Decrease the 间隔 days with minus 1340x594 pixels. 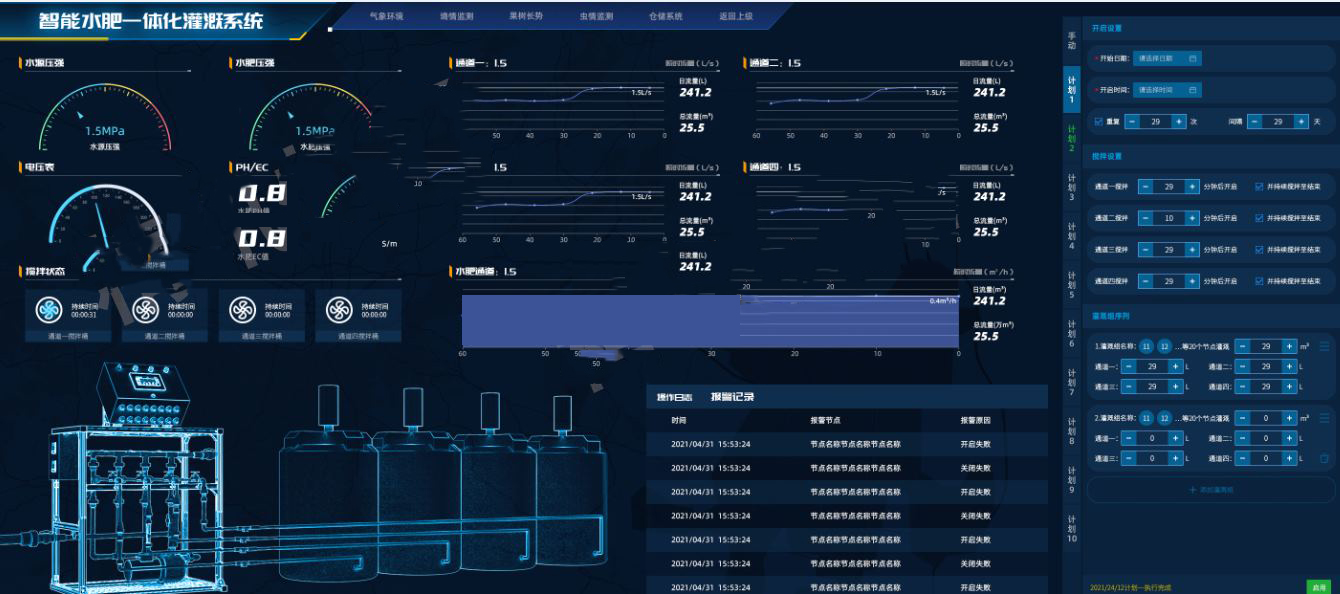coord(1255,121)
